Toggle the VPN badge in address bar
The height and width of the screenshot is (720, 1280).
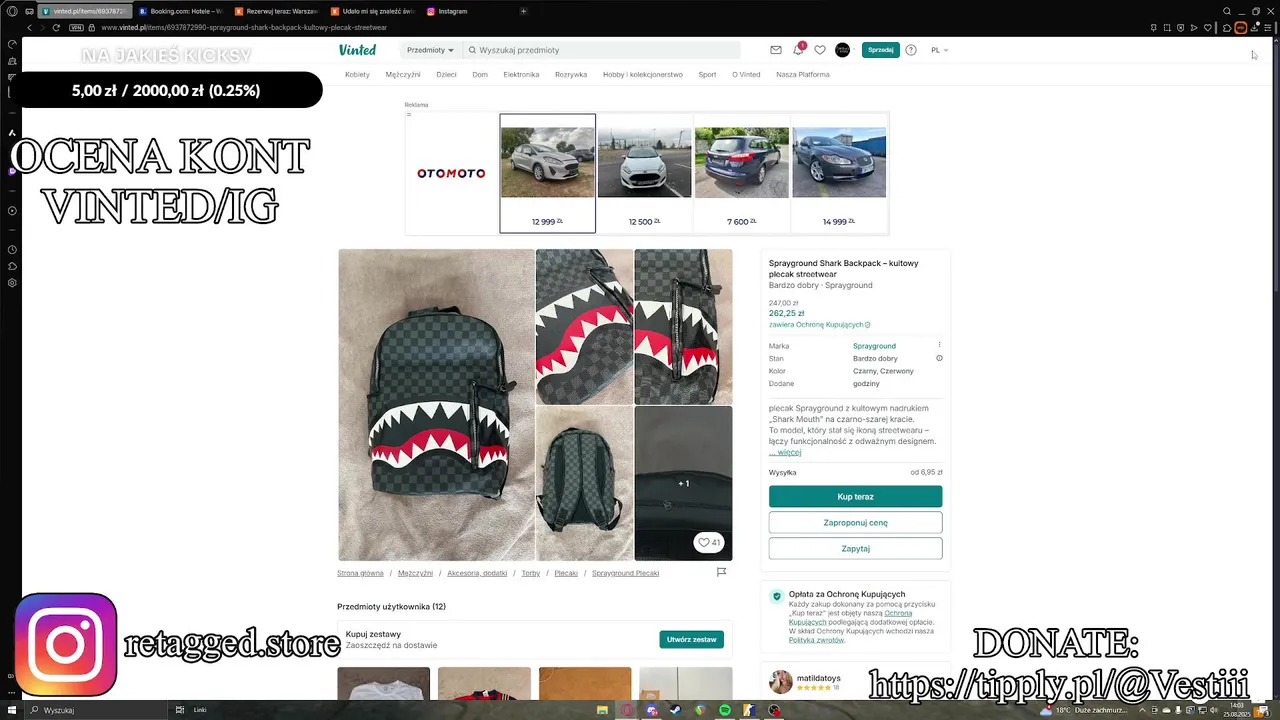pyautogui.click(x=76, y=28)
